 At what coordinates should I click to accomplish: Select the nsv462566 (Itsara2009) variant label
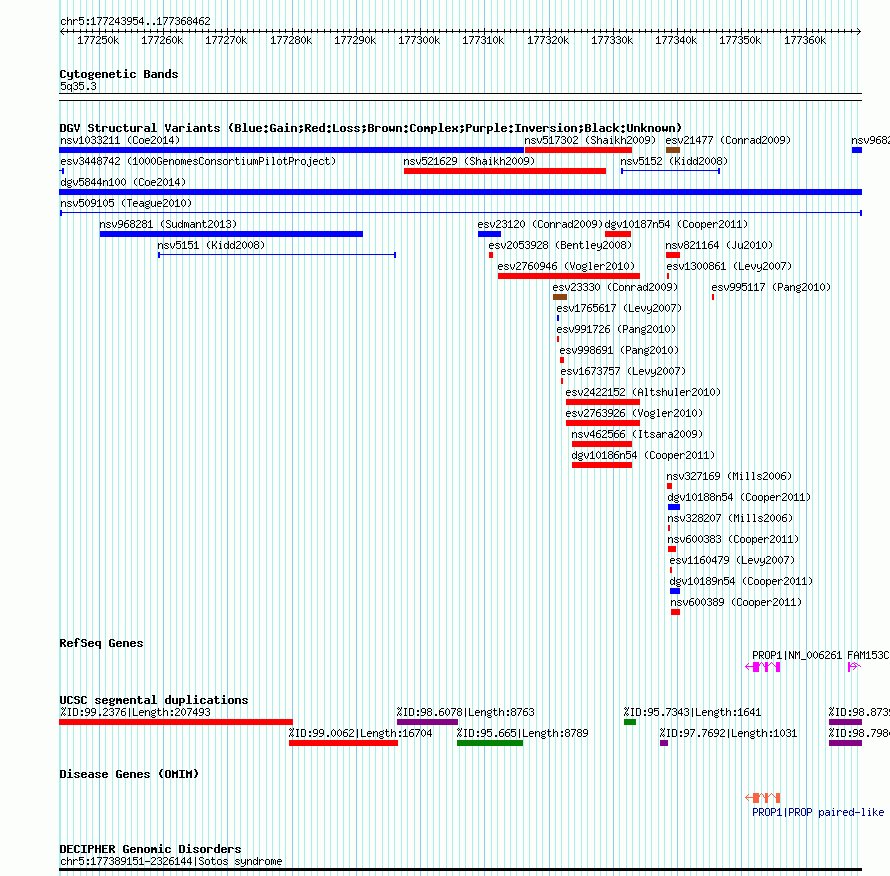click(637, 434)
